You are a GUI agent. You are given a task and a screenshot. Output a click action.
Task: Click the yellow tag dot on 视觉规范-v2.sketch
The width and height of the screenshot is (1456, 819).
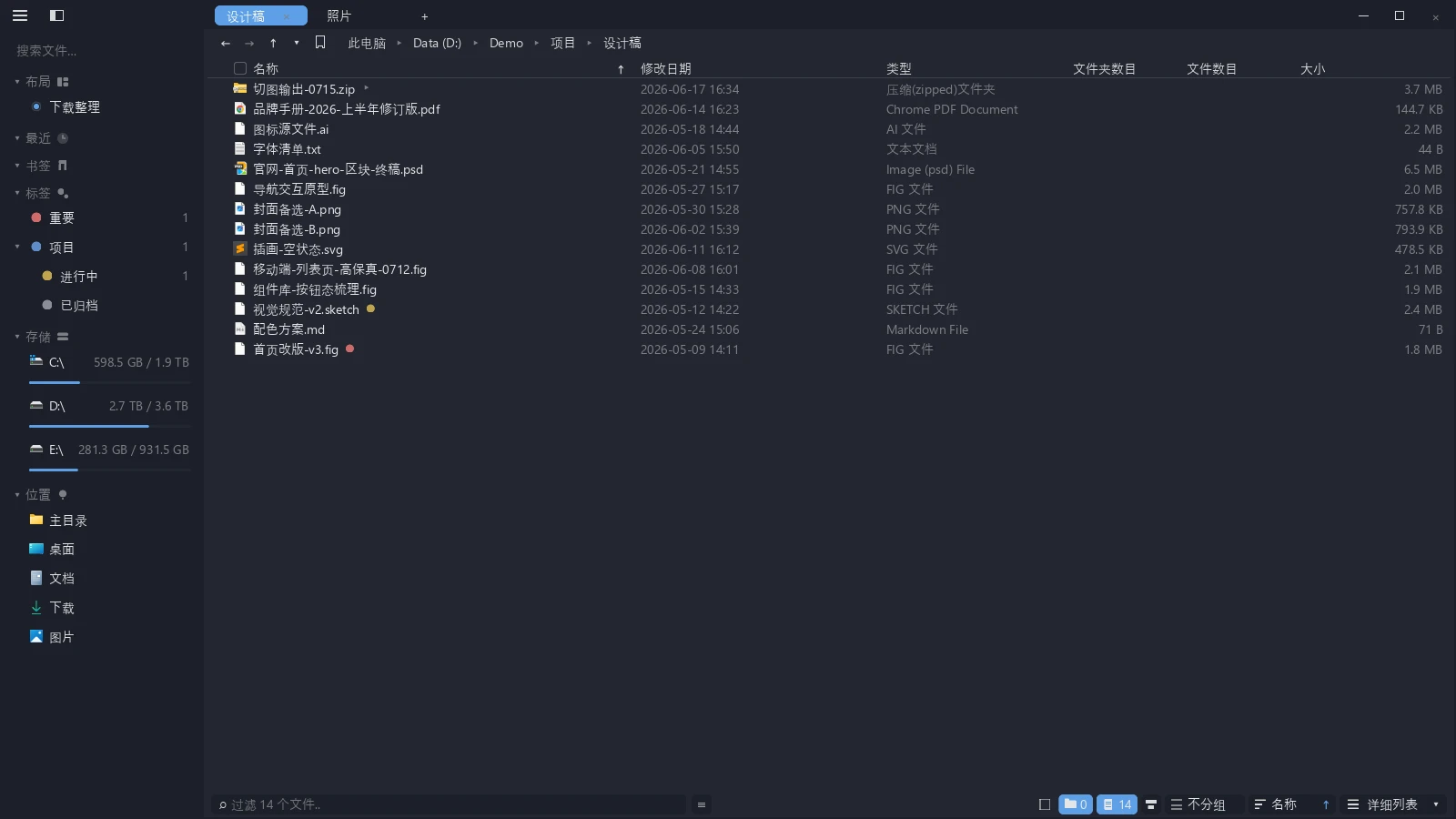[x=370, y=308]
